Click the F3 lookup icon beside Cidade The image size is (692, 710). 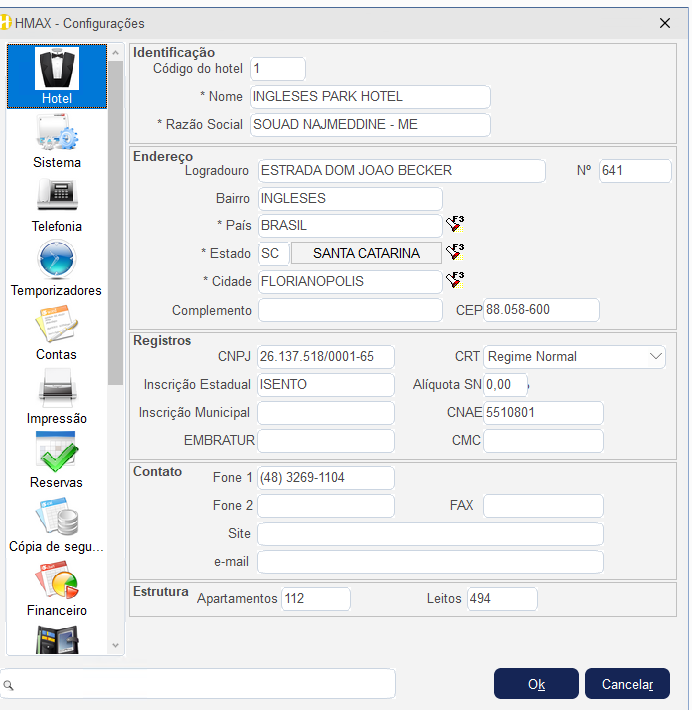coord(455,280)
